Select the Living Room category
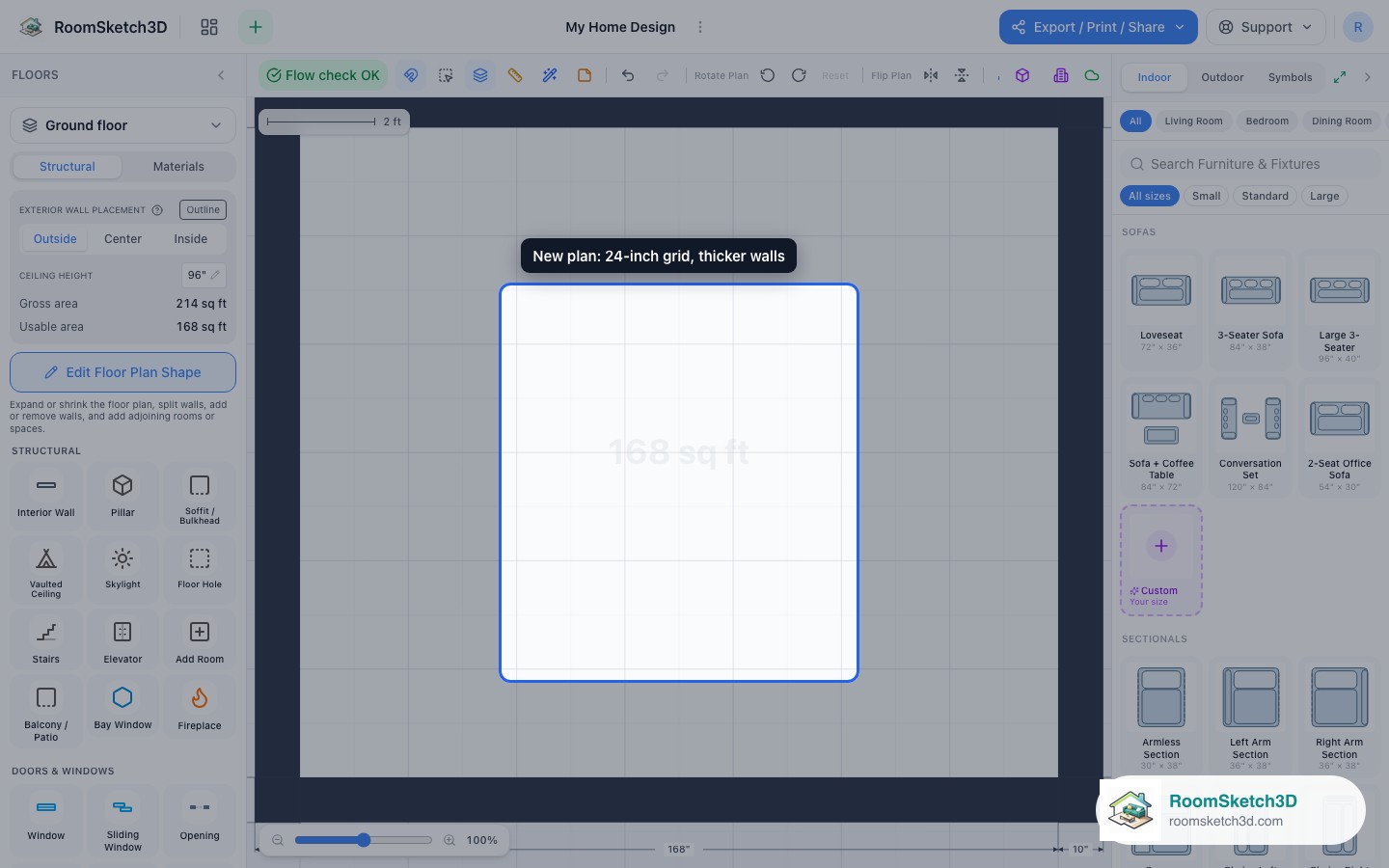The image size is (1389, 868). (1193, 122)
